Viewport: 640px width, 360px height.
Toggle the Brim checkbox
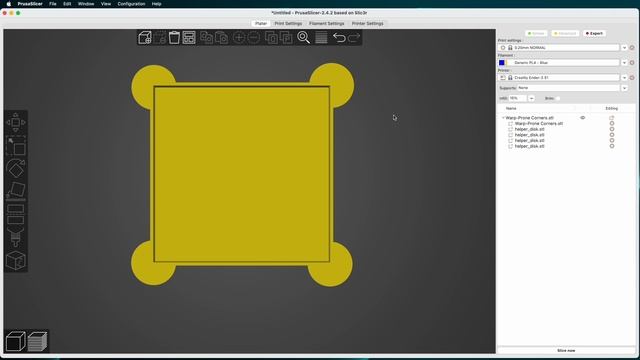(558, 98)
